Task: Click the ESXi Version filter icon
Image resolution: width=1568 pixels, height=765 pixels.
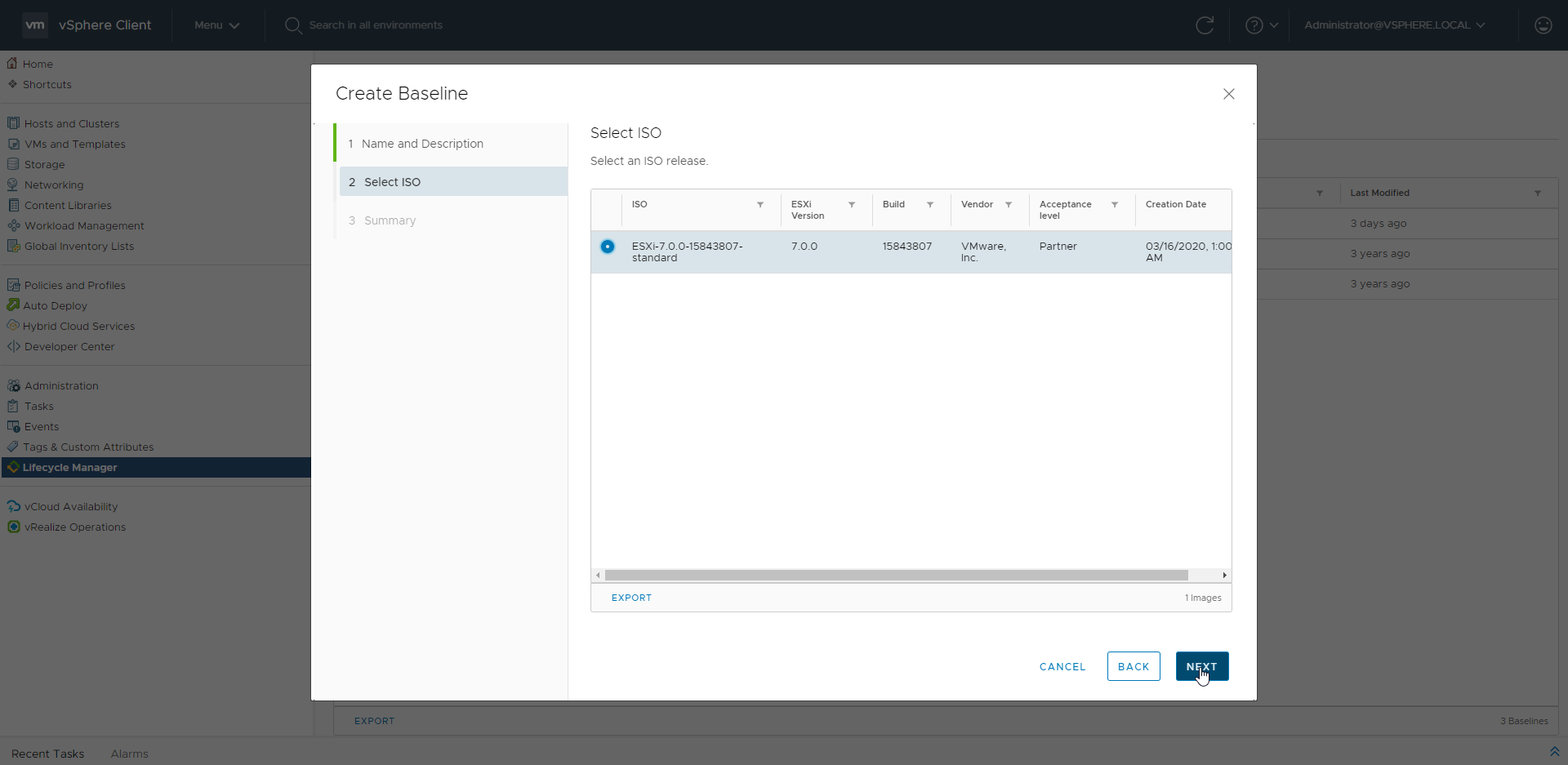Action: tap(851, 205)
